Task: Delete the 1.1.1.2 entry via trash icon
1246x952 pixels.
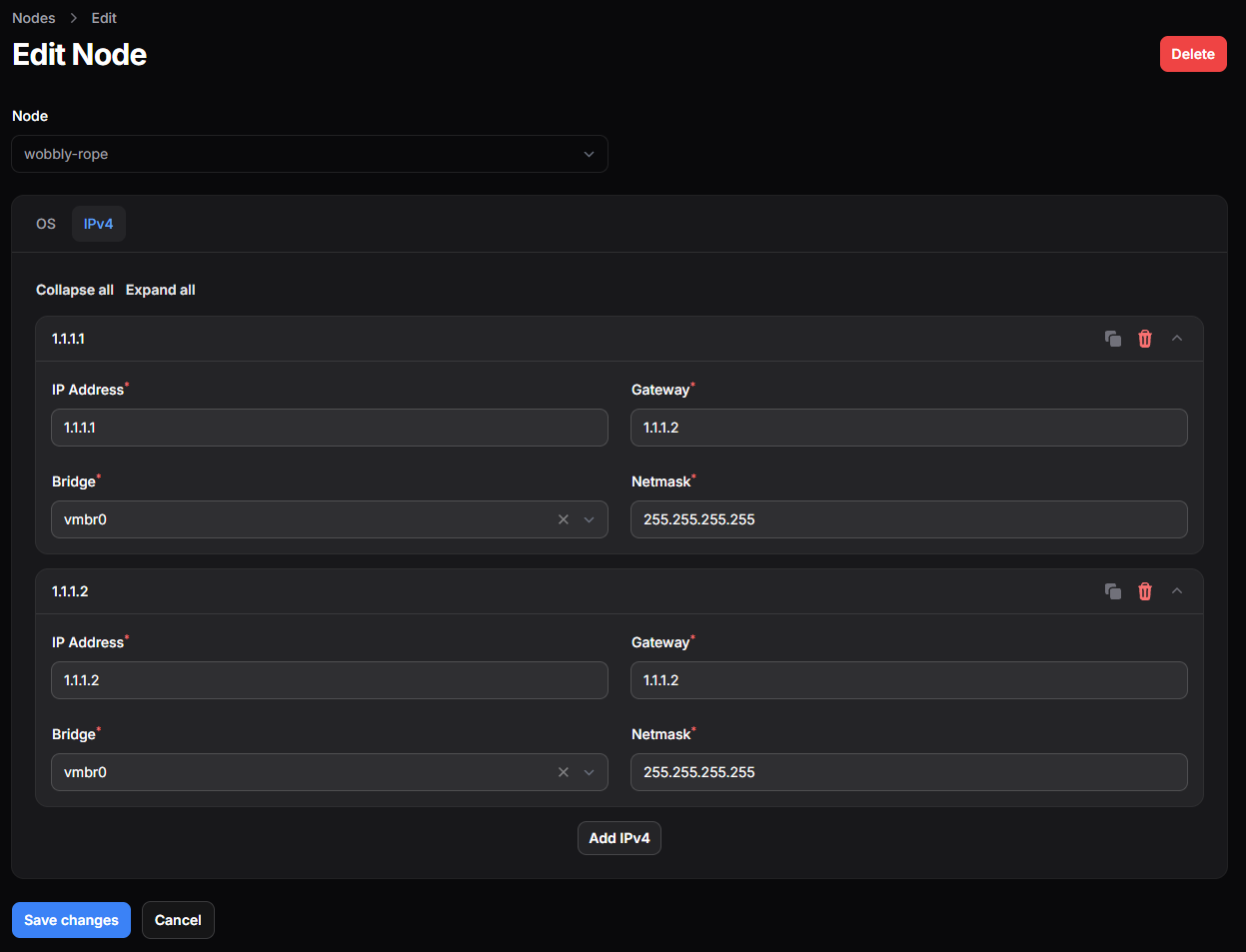Action: coord(1145,591)
